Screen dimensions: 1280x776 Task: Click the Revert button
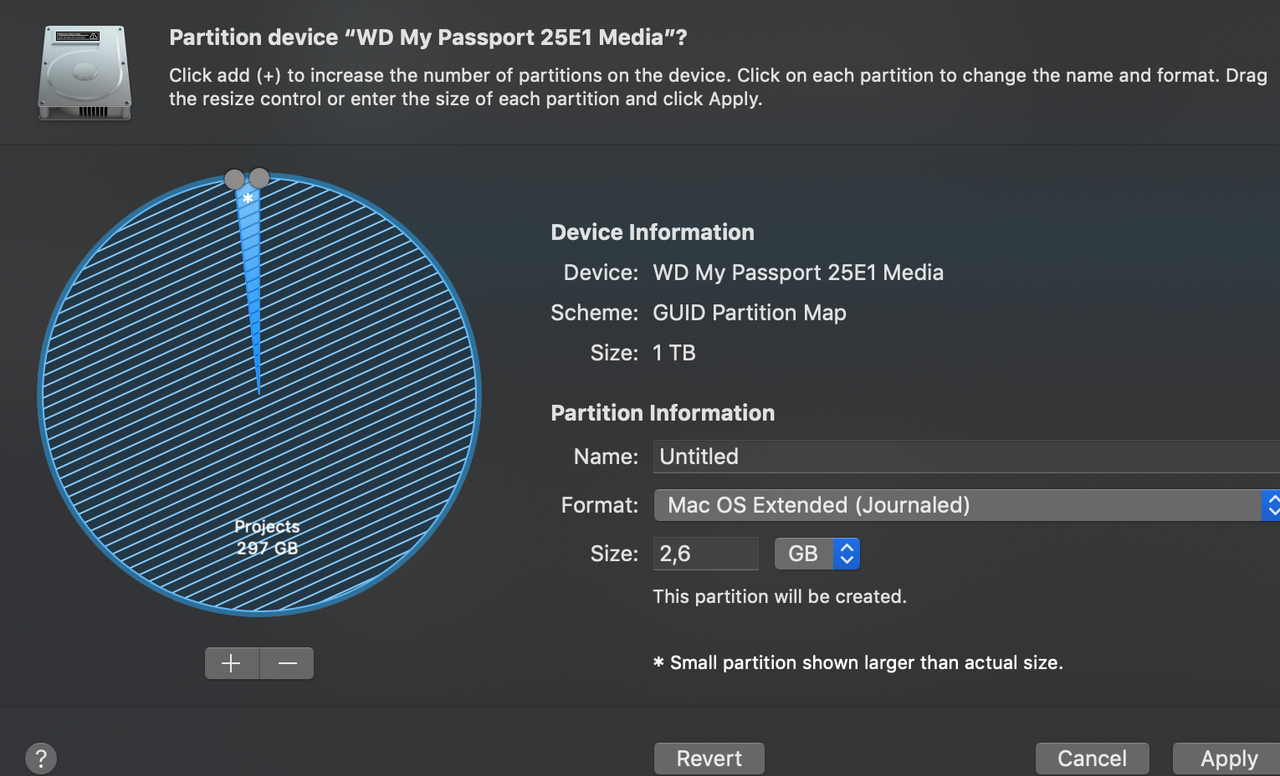coord(709,759)
